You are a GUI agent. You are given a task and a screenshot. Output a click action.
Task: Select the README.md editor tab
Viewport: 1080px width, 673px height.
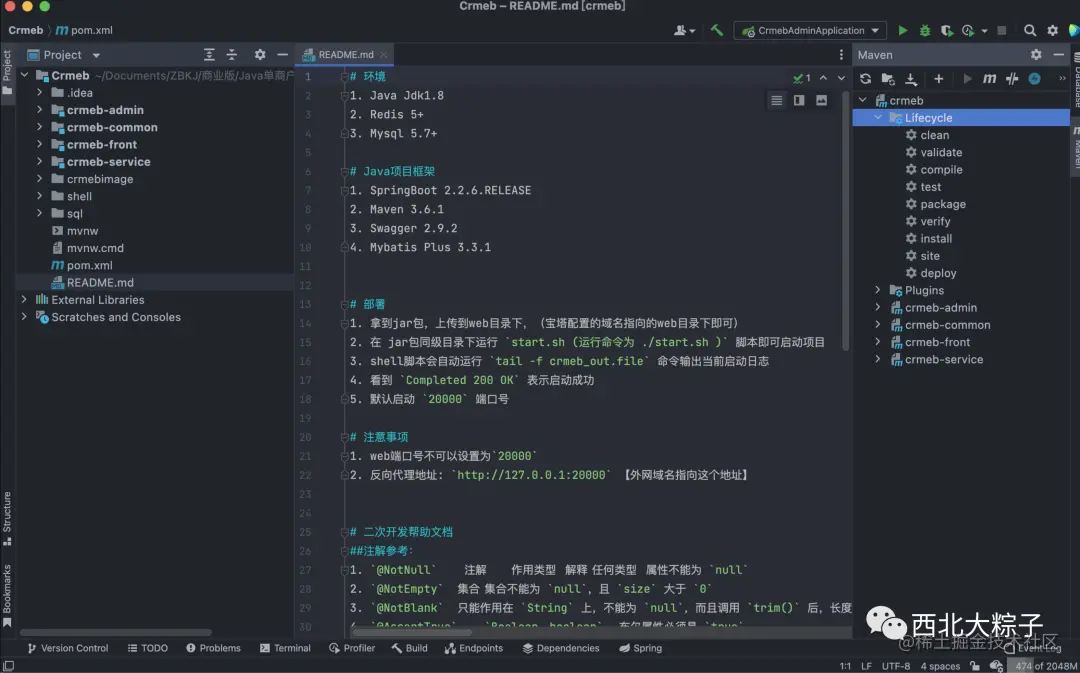click(346, 54)
